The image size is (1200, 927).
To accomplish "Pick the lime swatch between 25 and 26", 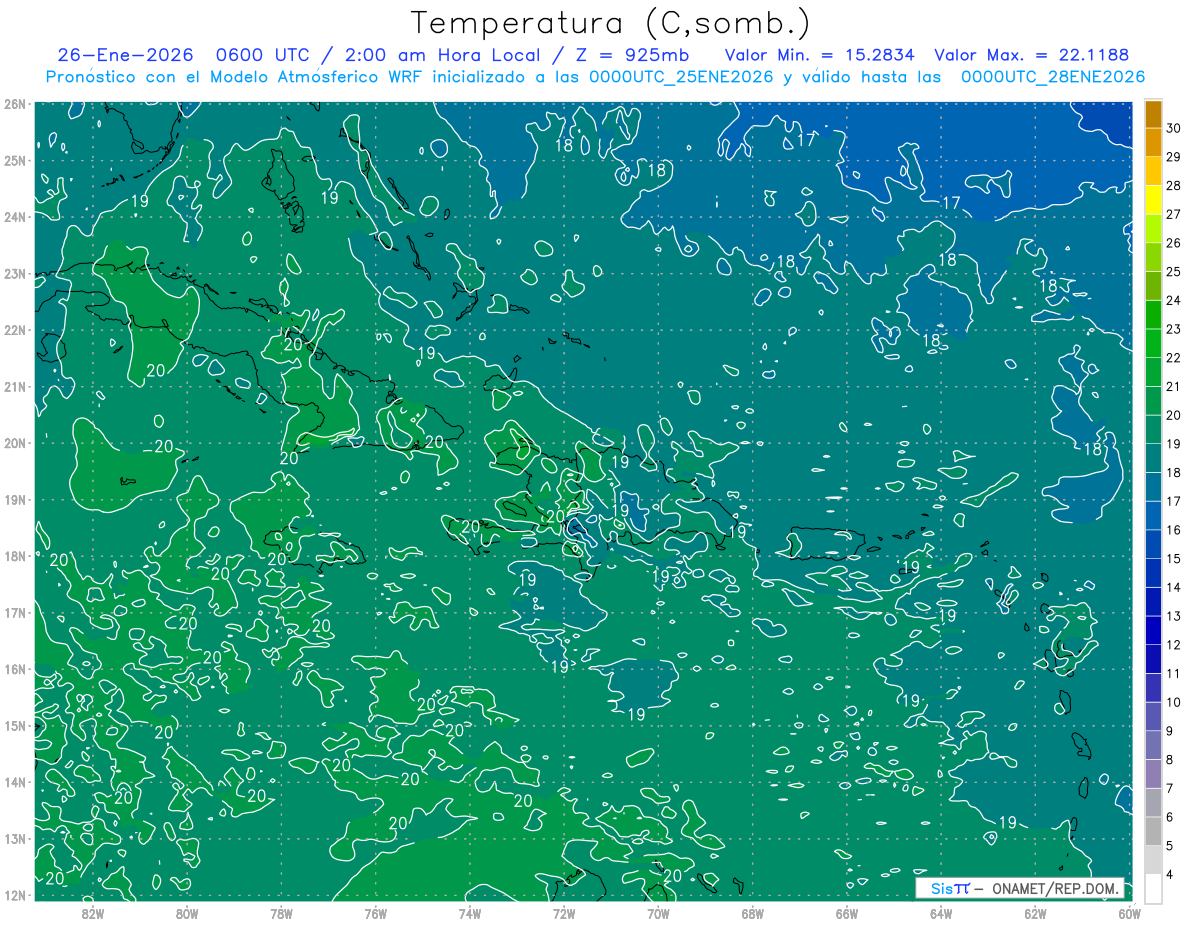I will pyautogui.click(x=1154, y=257).
